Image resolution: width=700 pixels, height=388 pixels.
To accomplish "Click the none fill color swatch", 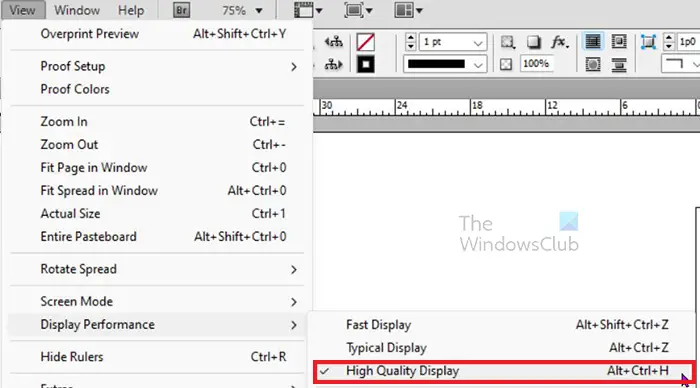I will [x=366, y=42].
